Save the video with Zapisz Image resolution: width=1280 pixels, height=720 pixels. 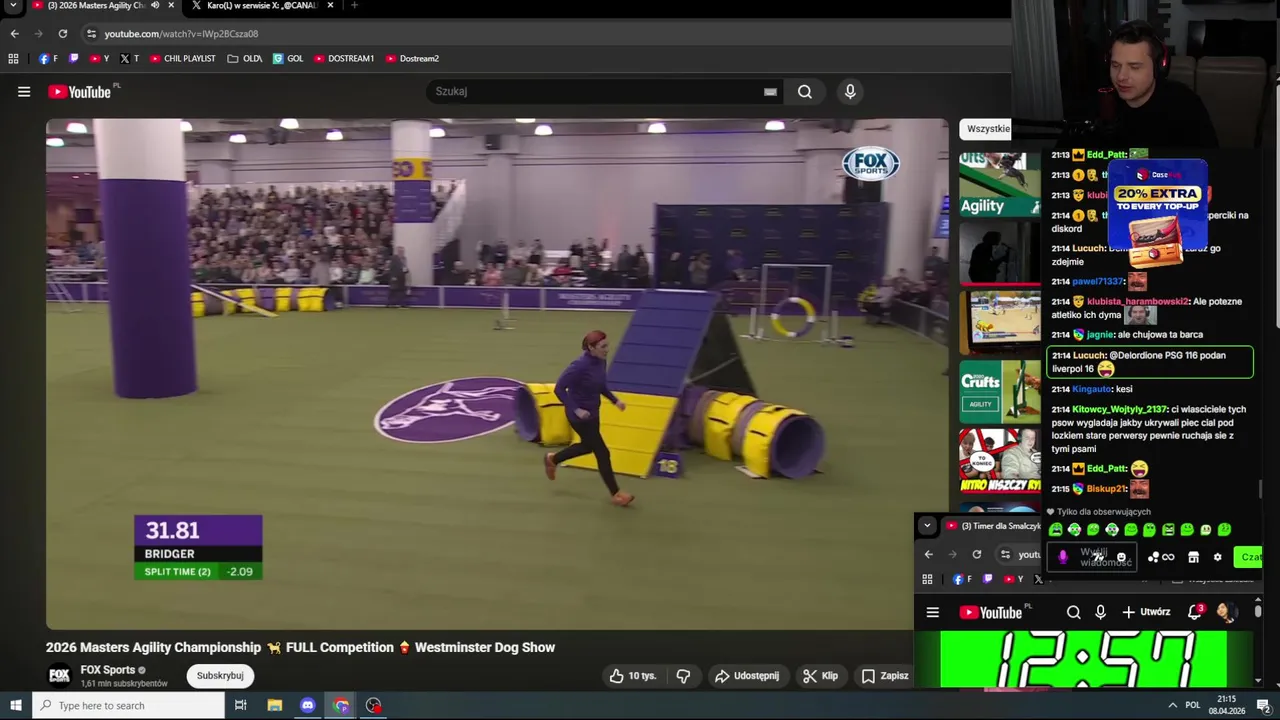885,676
